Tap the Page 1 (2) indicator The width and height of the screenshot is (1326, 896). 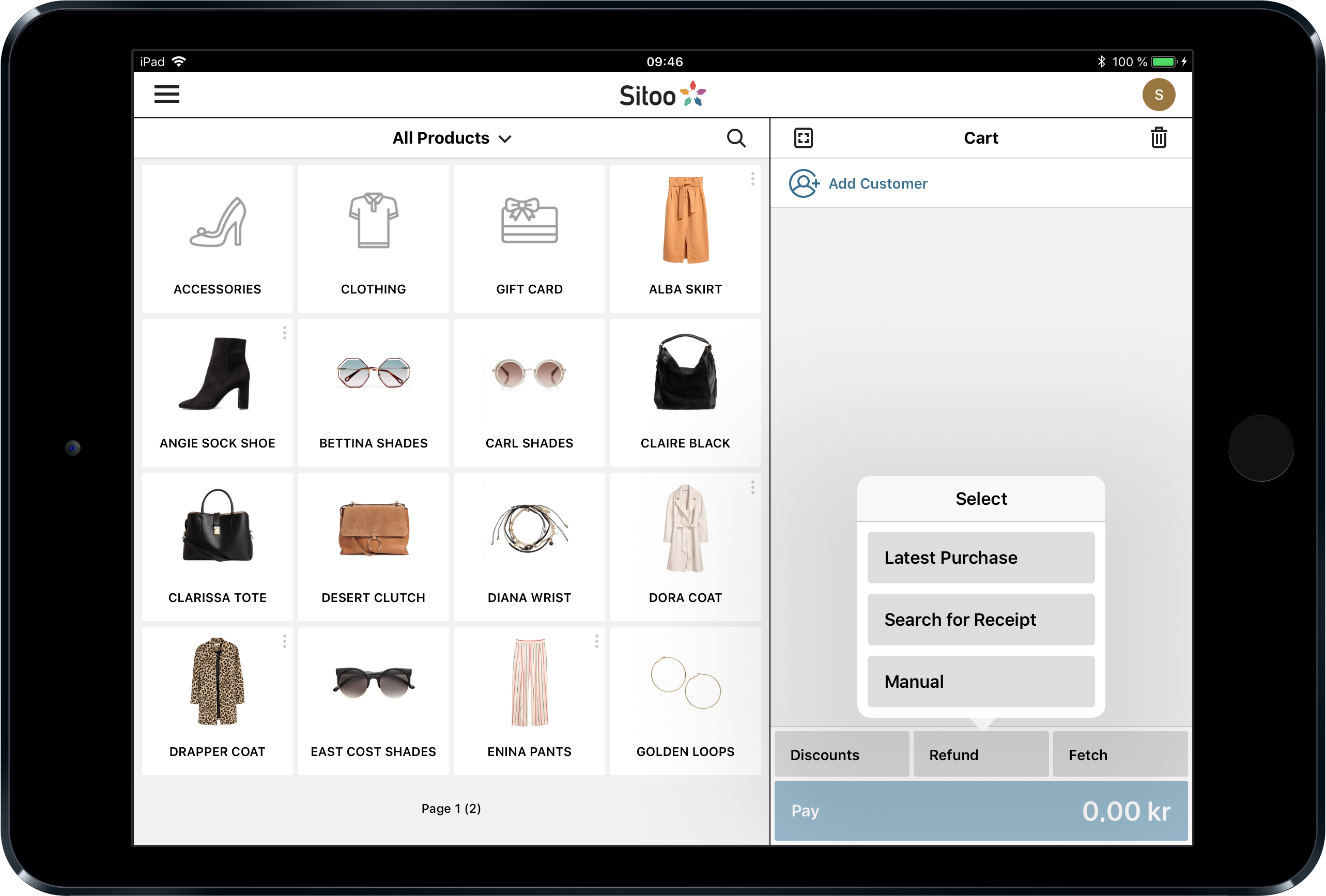[x=451, y=809]
